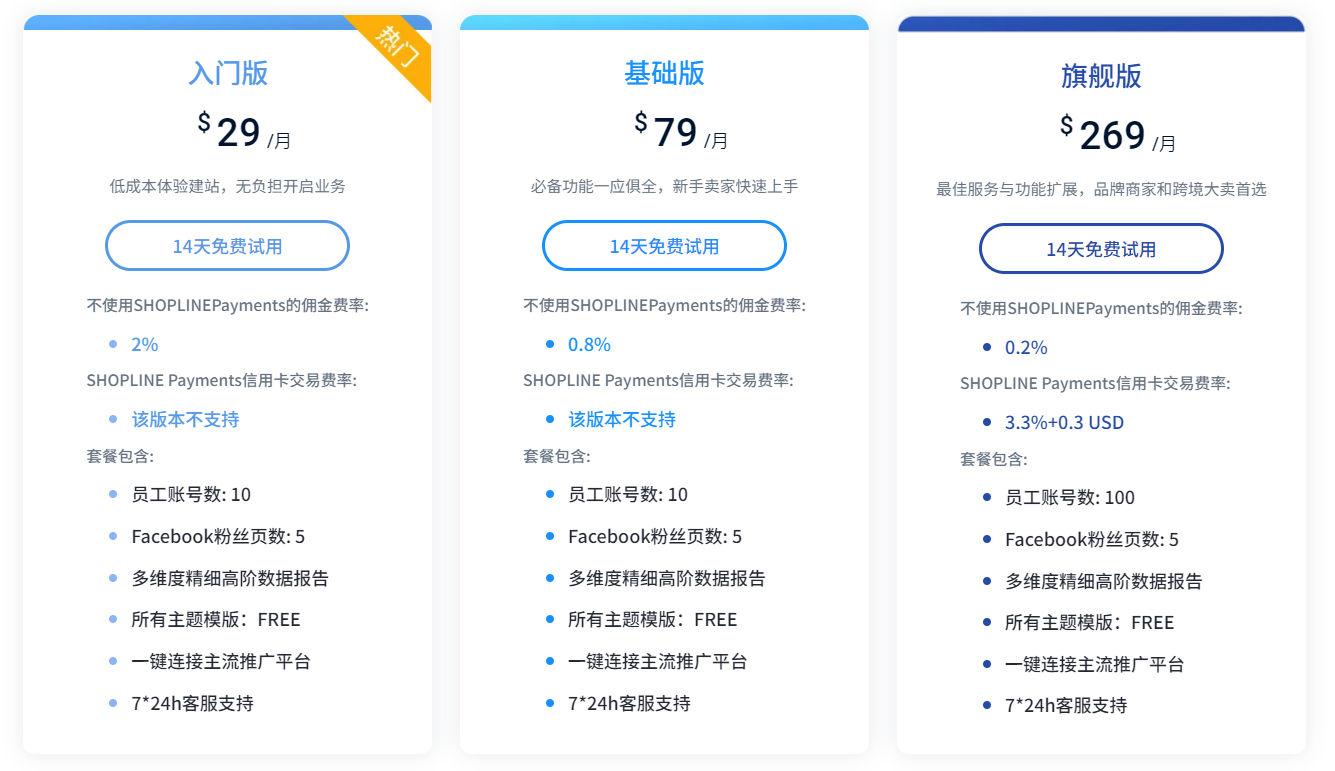Click the 基础版 free trial button

[664, 245]
